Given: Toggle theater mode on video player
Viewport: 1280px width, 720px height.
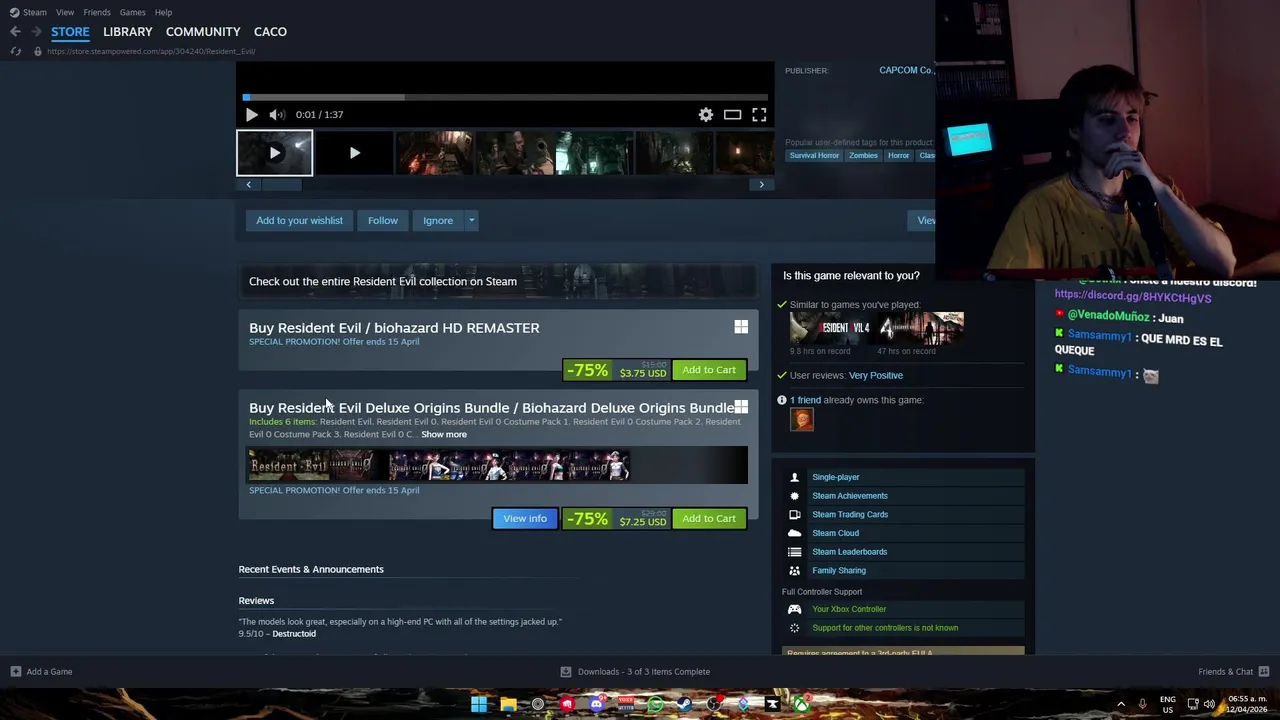Looking at the screenshot, I should [733, 115].
